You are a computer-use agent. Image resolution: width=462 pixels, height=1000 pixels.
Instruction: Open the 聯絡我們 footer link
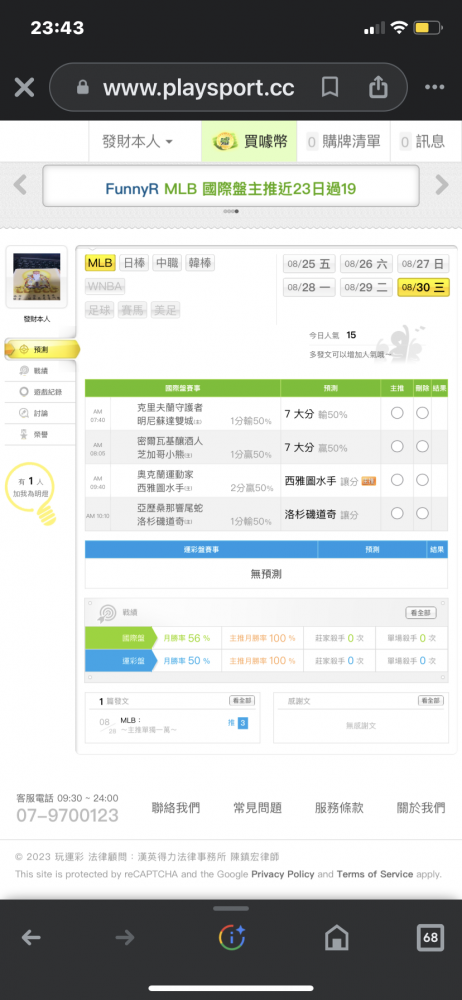(175, 807)
